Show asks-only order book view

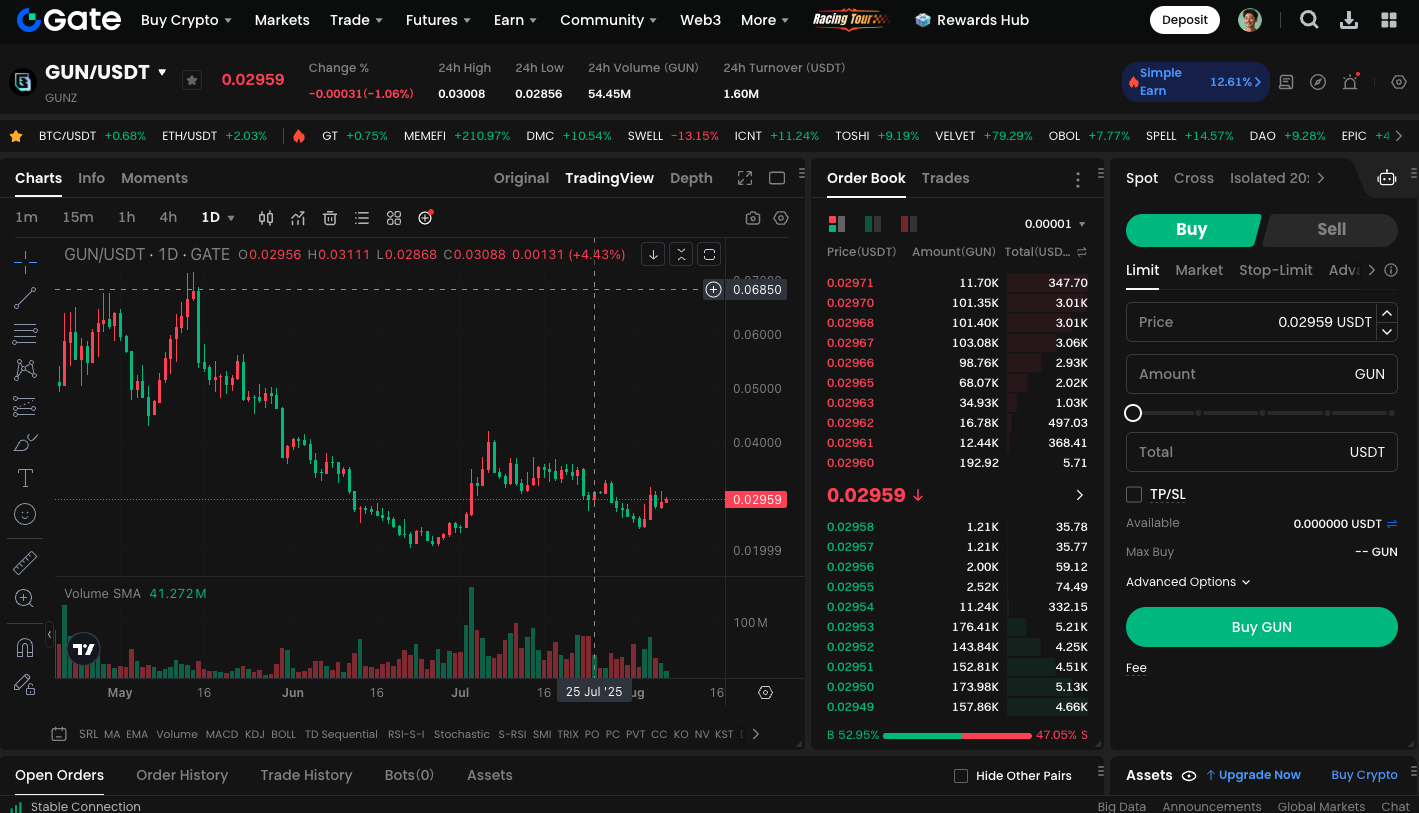pos(909,224)
